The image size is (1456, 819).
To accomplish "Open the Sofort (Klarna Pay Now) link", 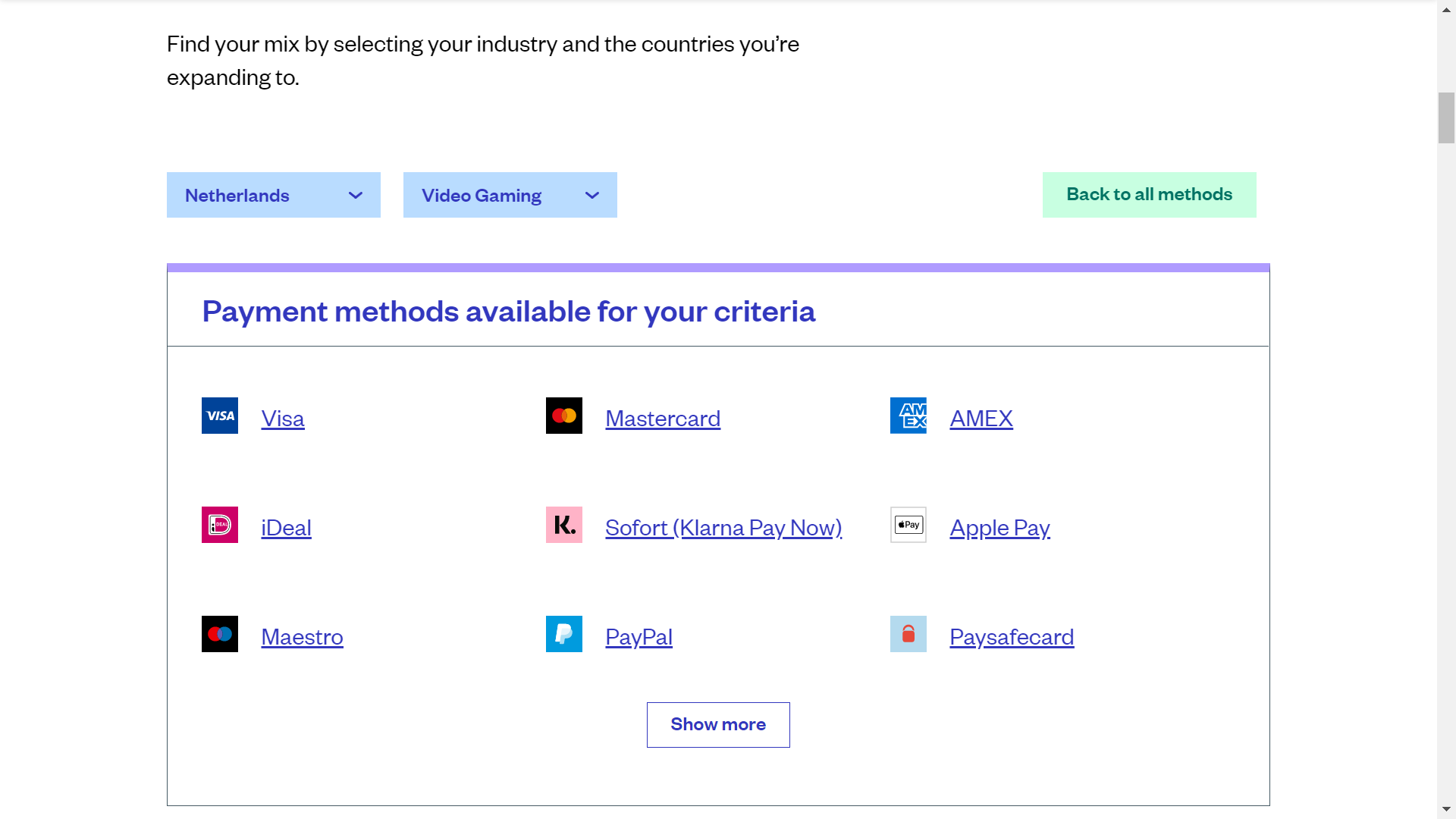I will click(723, 528).
